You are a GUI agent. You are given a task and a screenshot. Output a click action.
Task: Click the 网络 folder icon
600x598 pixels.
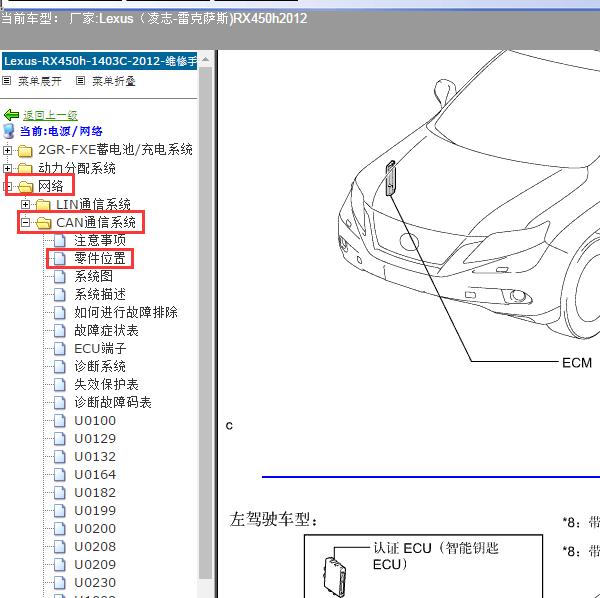point(25,187)
